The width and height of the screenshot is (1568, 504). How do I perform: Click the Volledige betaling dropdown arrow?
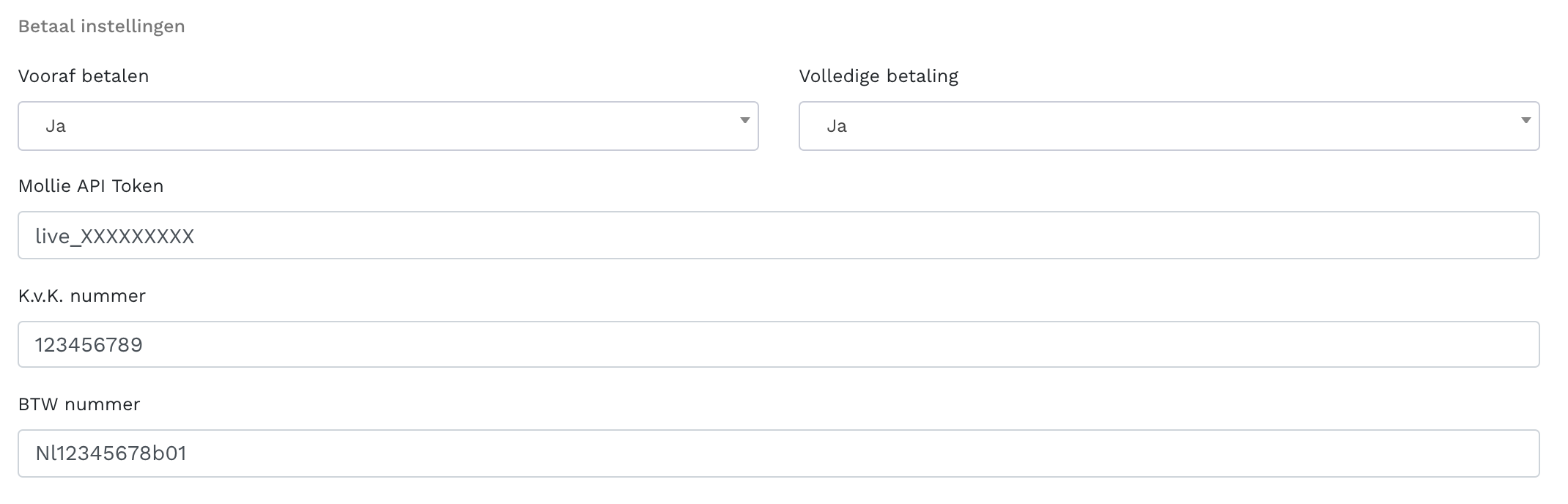pos(1526,121)
